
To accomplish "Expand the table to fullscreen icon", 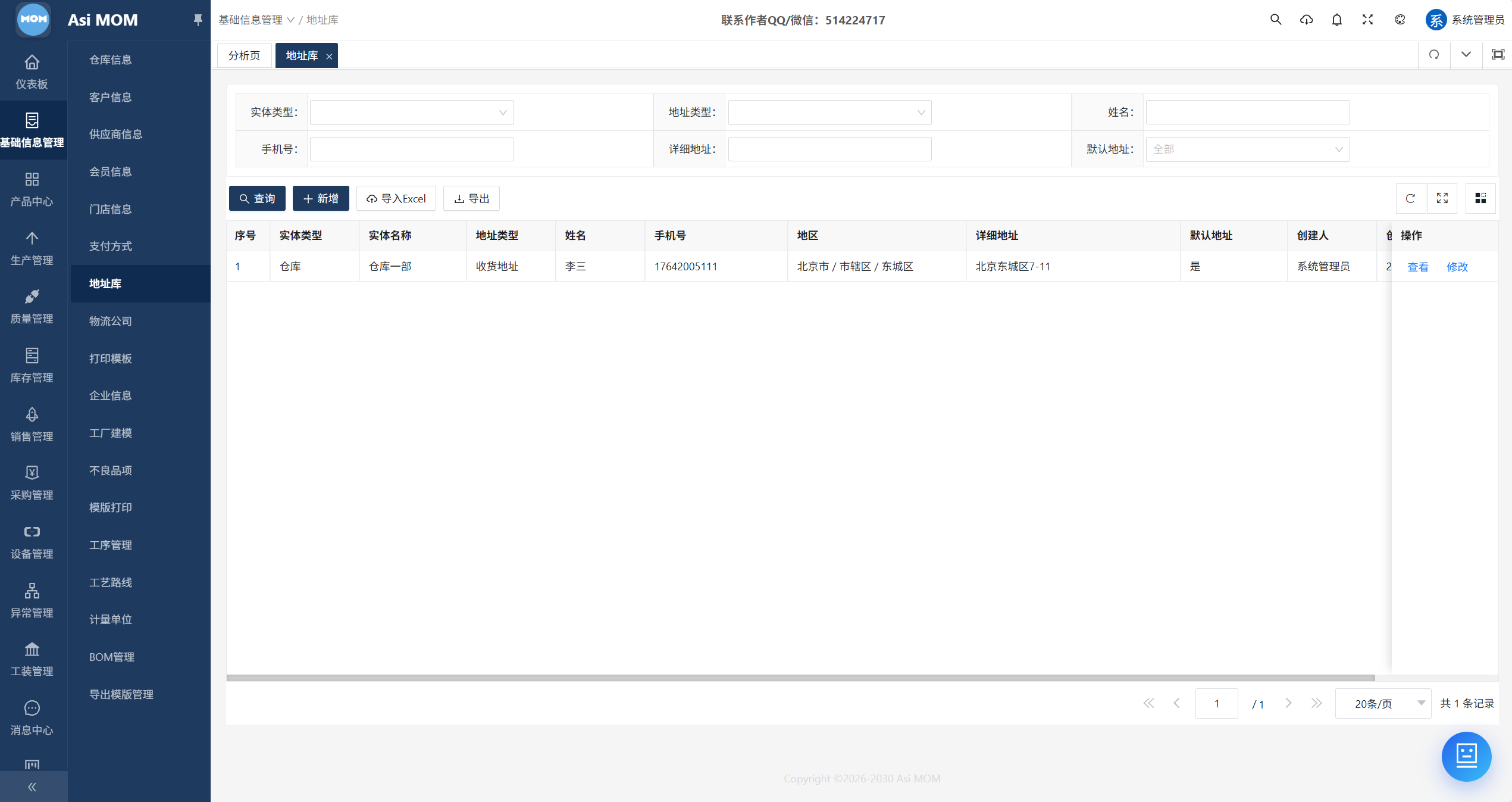I will click(1442, 198).
